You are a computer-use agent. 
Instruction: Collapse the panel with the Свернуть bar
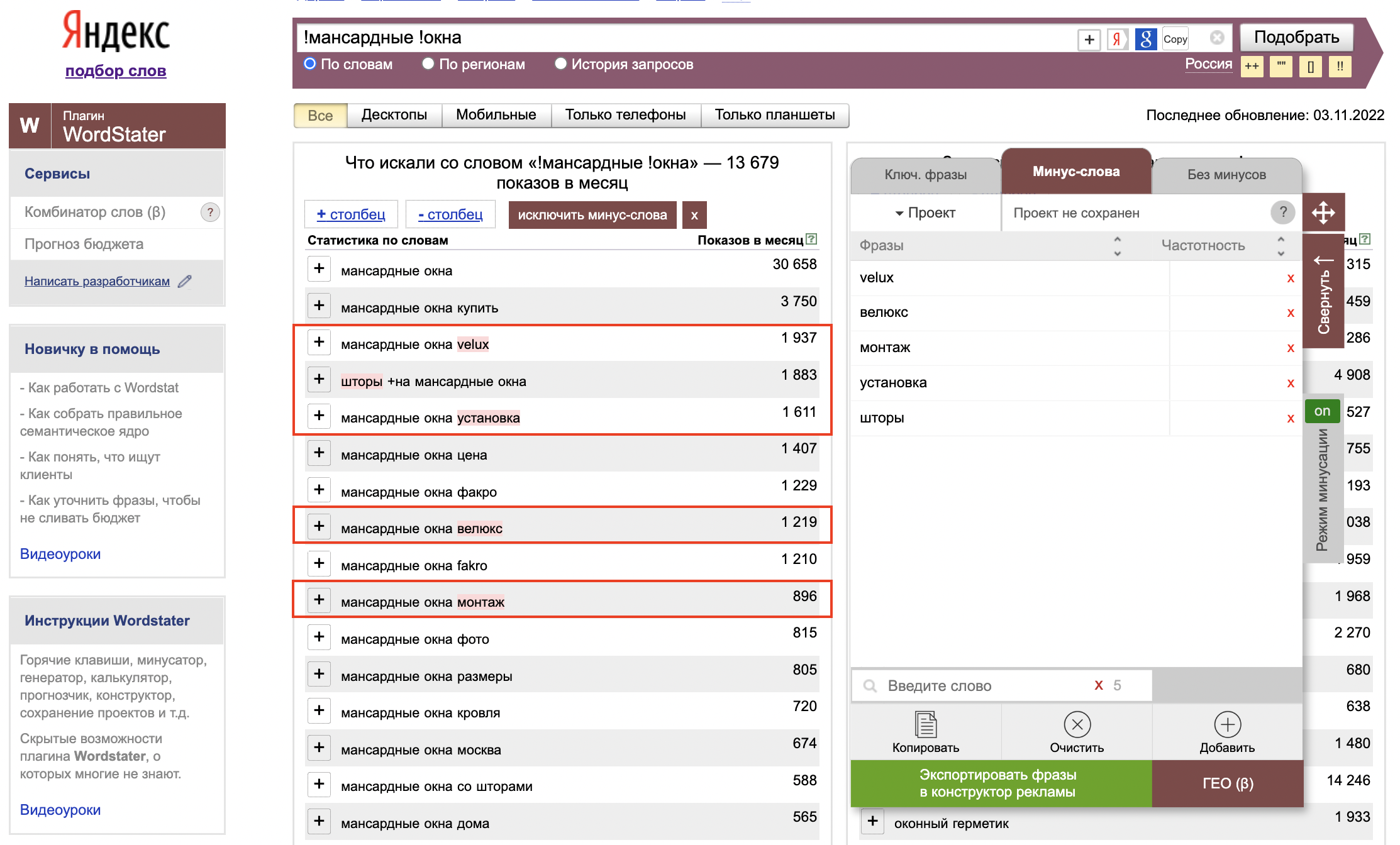click(x=1323, y=291)
